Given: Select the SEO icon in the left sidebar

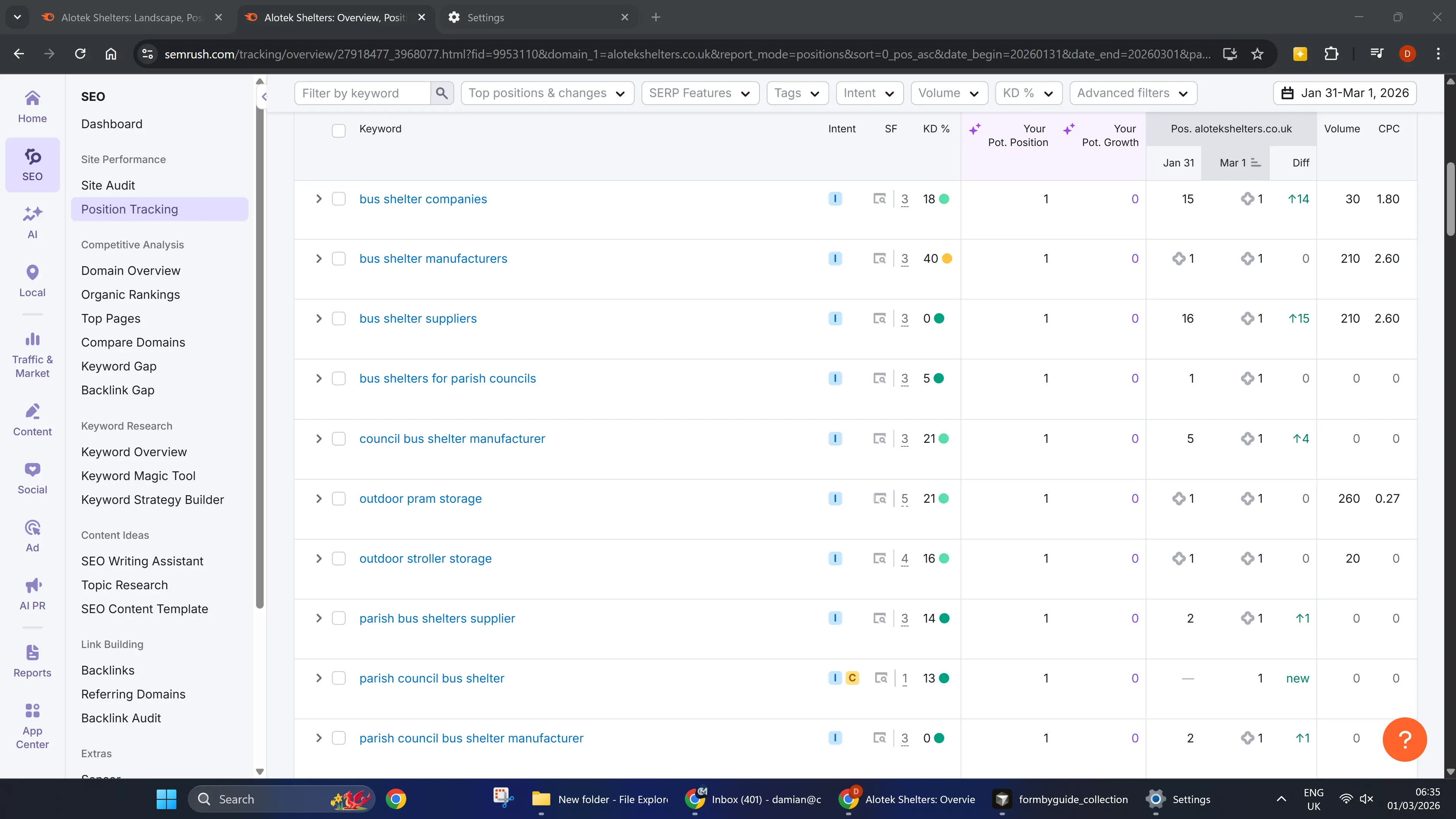Looking at the screenshot, I should click(x=31, y=164).
